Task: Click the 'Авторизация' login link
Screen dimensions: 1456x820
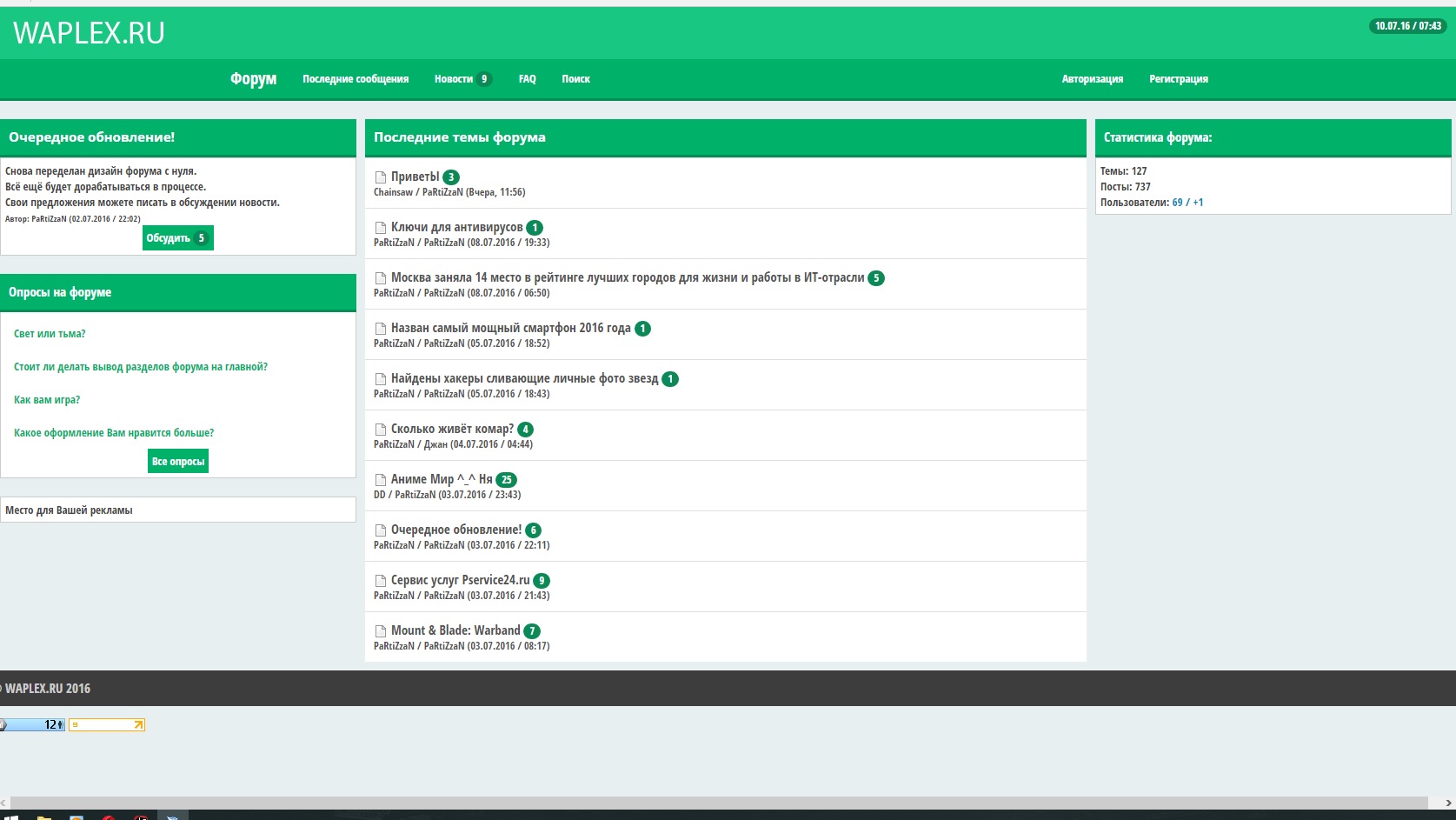Action: [x=1092, y=79]
